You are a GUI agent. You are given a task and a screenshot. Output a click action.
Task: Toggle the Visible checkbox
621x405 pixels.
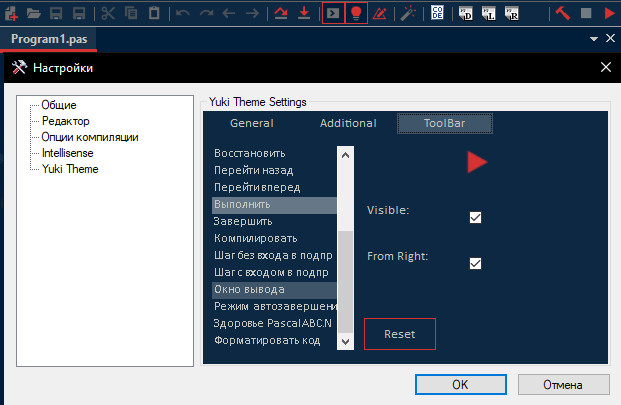475,217
